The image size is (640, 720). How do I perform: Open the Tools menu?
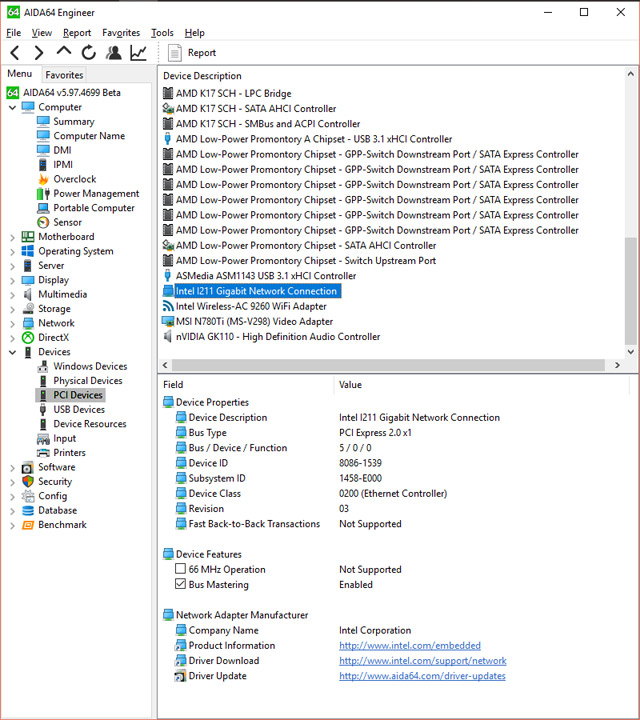coord(163,33)
